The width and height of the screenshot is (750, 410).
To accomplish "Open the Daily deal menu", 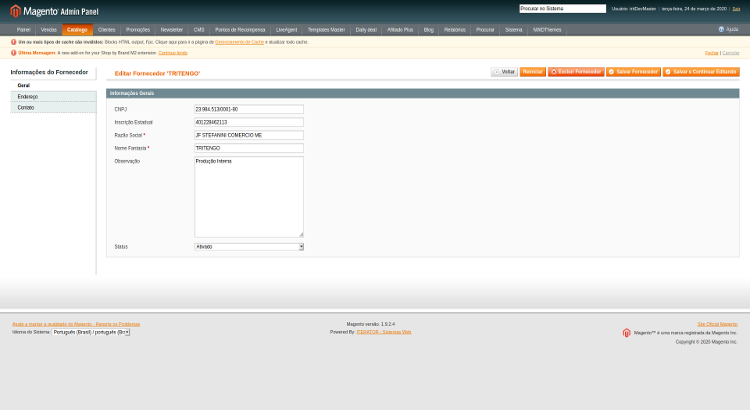I will coord(366,30).
